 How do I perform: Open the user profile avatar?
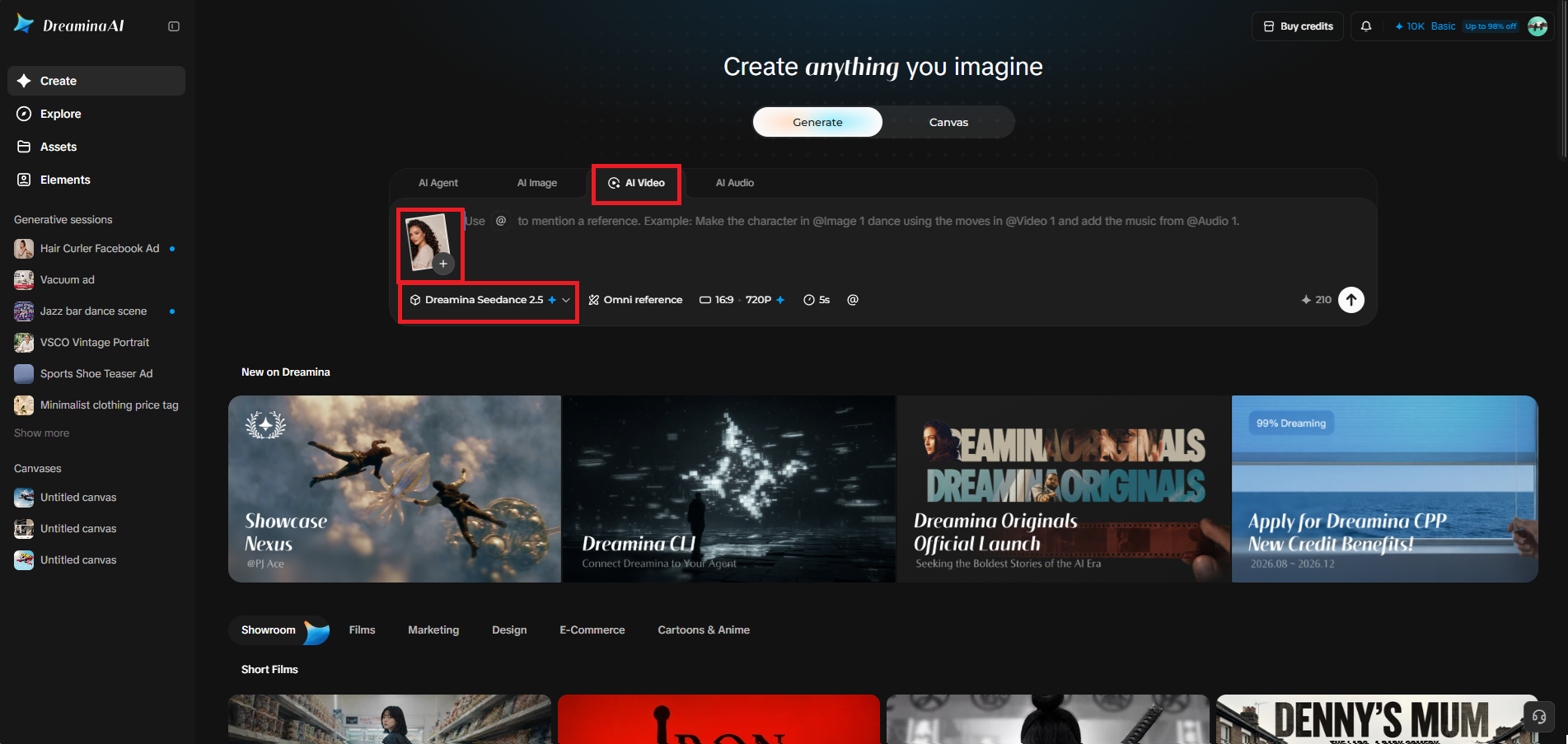1538,26
